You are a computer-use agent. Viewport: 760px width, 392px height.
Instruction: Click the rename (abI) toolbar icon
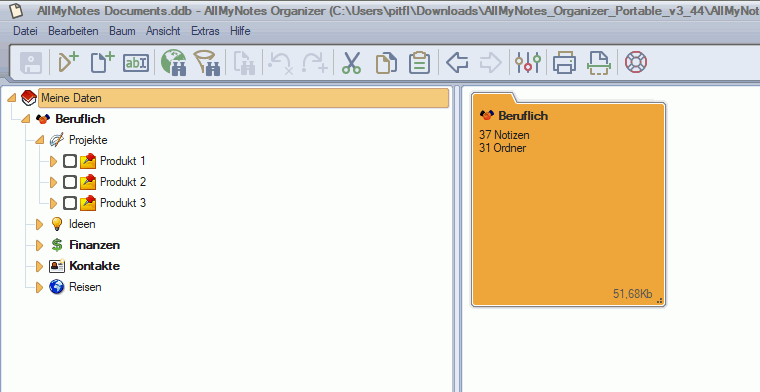136,63
